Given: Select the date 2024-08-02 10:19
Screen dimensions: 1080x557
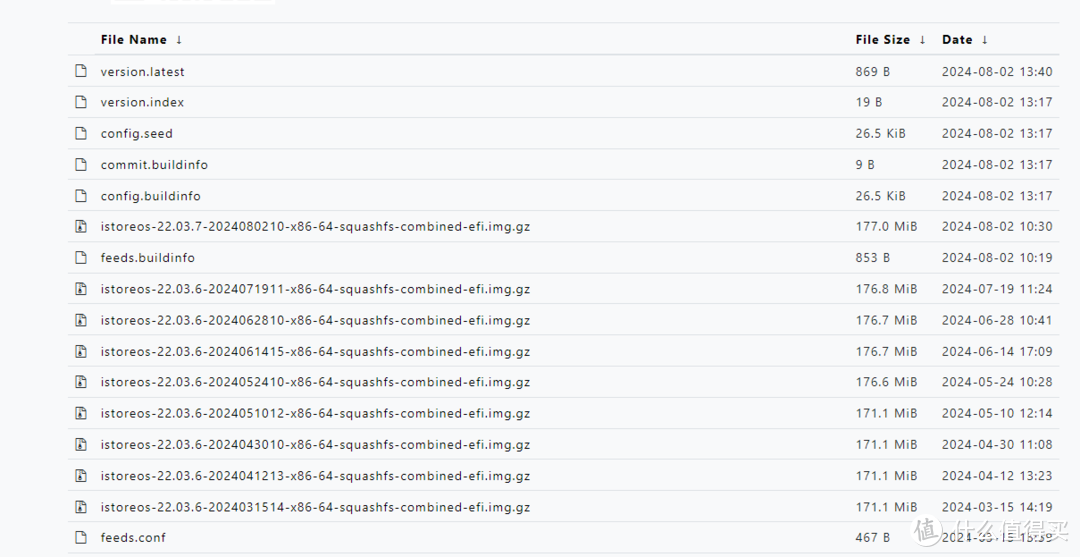Looking at the screenshot, I should [x=997, y=258].
